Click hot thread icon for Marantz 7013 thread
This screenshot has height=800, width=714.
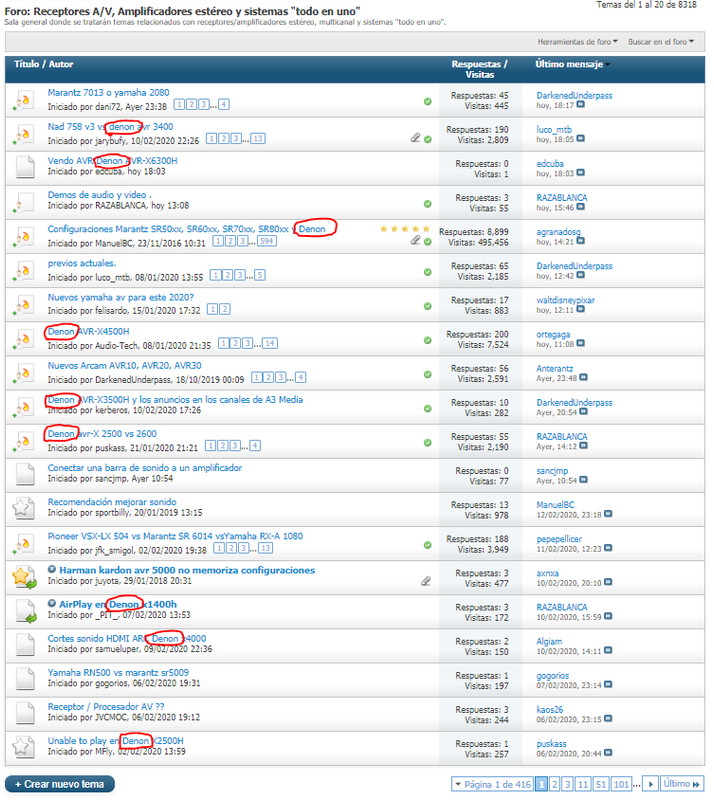23,101
